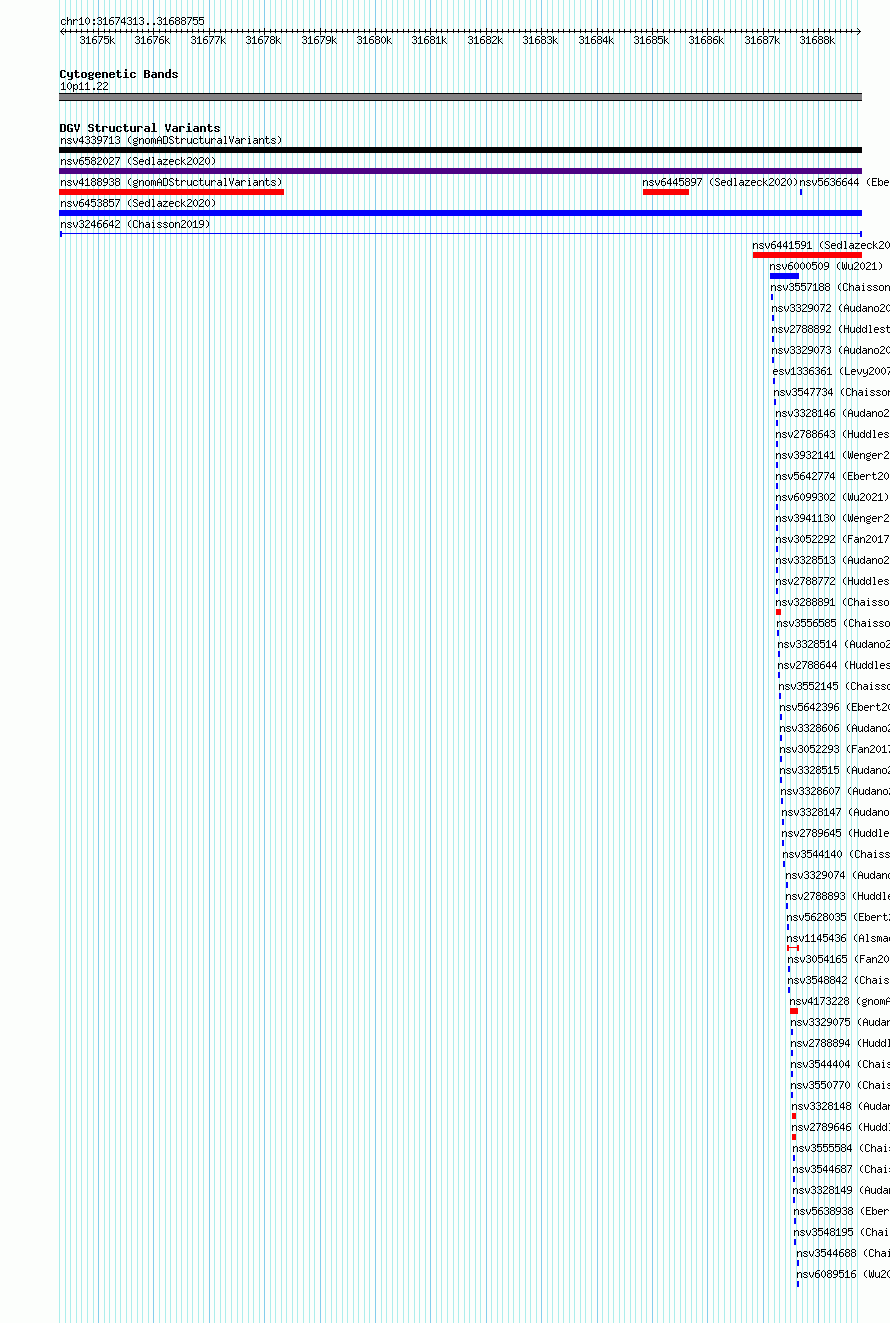Select nsv3052293 Fan2017 variant
The width and height of the screenshot is (890, 1323).
pyautogui.click(x=835, y=749)
